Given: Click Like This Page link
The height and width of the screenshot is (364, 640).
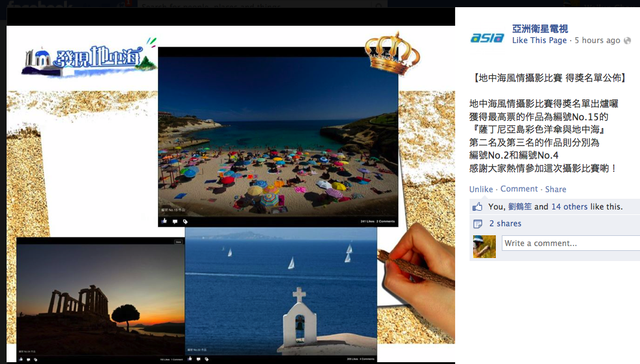Looking at the screenshot, I should (x=539, y=40).
